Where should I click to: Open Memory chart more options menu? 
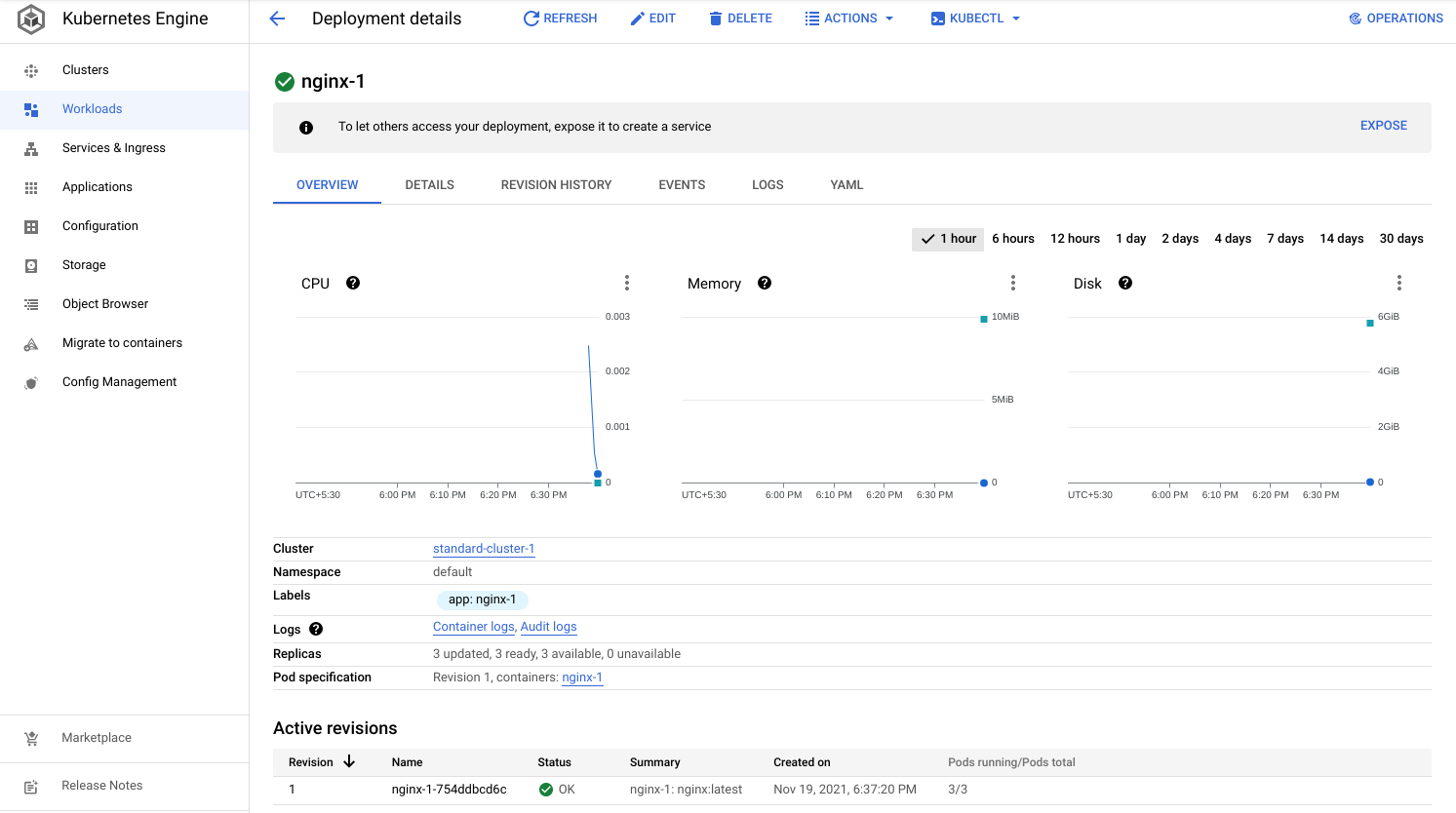coord(1013,283)
